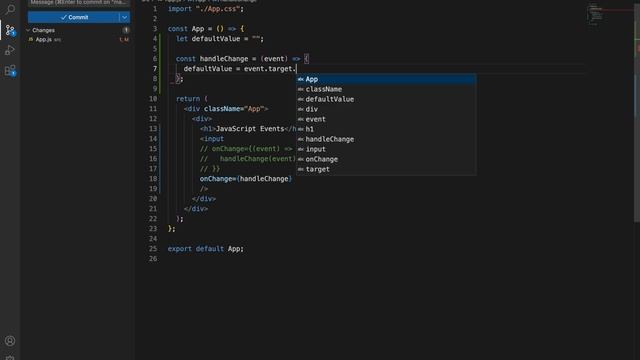Select the event autocomplete suggestion
The height and width of the screenshot is (360, 640).
(386, 119)
